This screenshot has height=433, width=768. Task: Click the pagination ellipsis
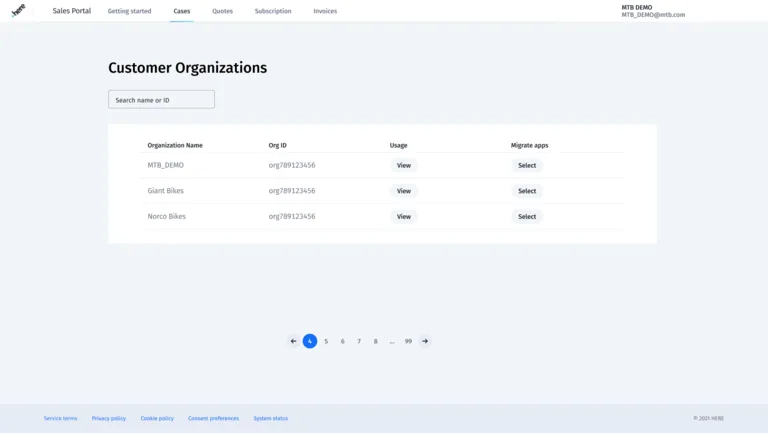pos(392,341)
